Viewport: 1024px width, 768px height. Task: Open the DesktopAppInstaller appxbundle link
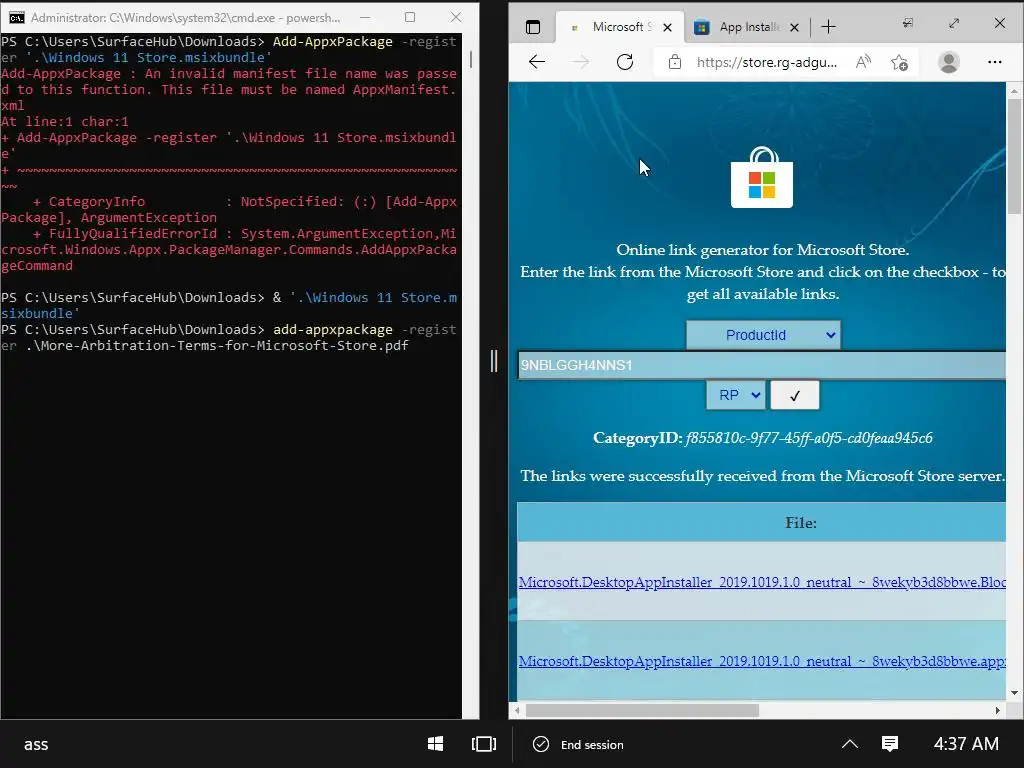point(762,661)
